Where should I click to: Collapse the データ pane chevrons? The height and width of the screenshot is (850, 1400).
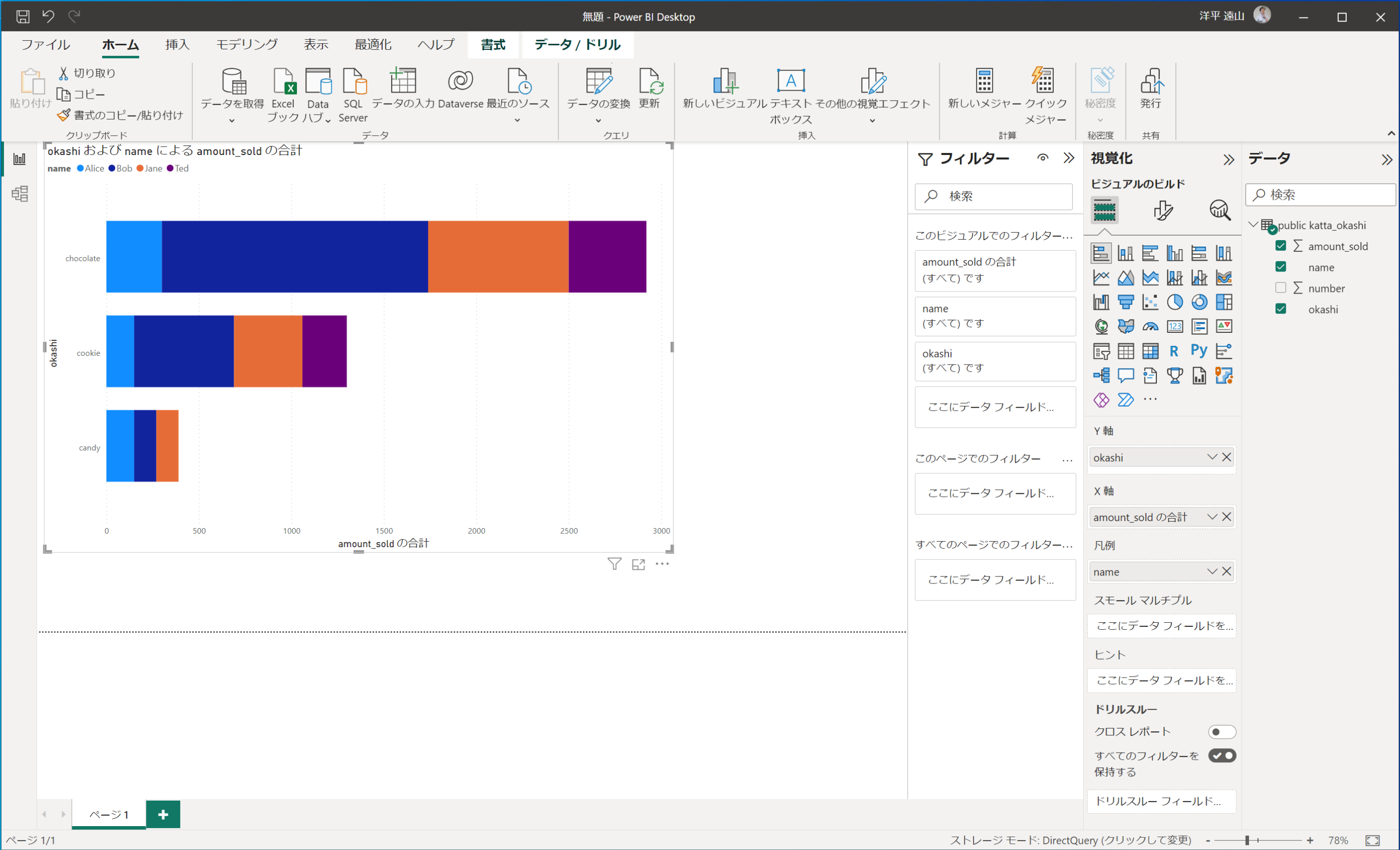coord(1387,159)
